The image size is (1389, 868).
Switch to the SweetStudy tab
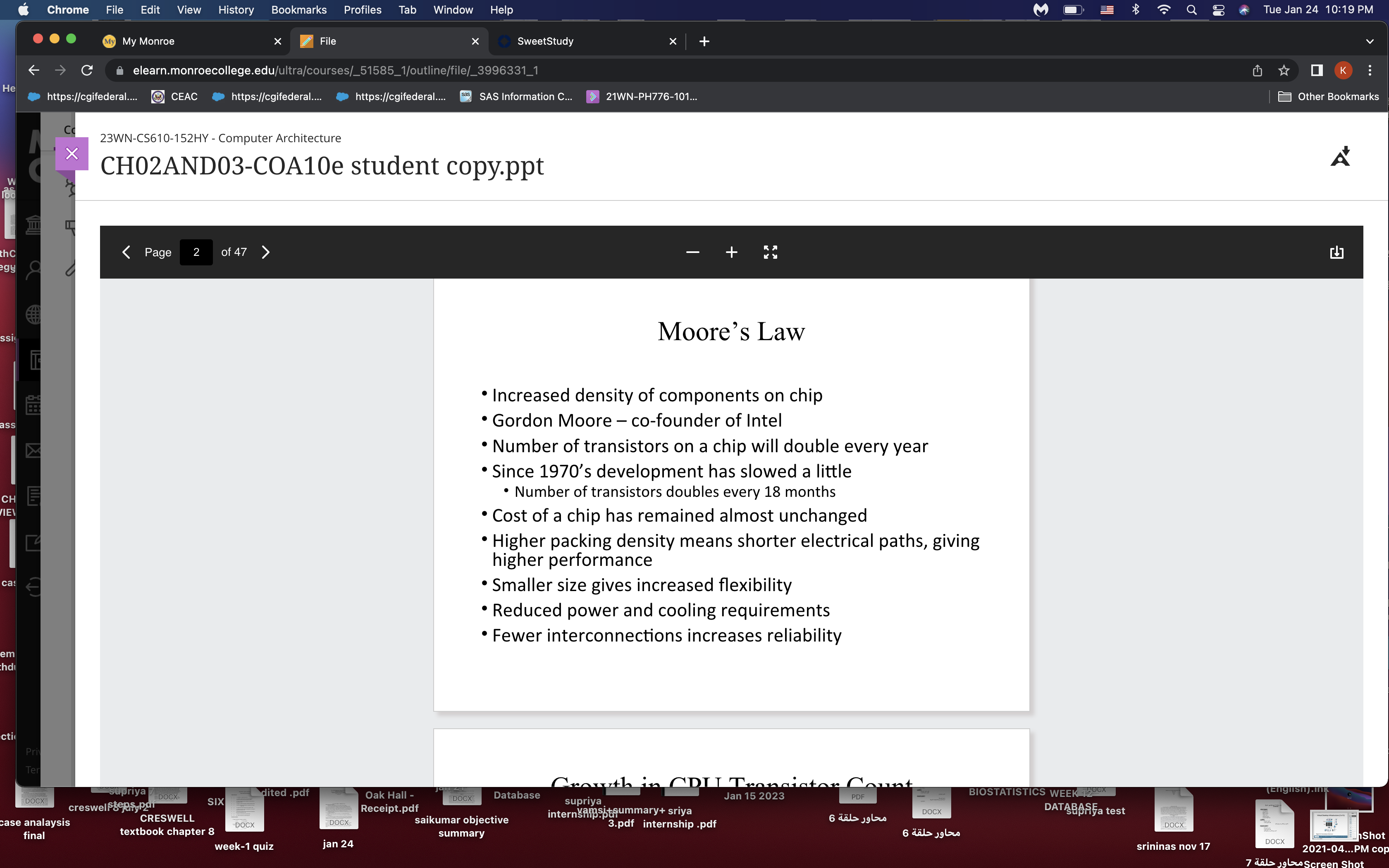click(x=587, y=41)
